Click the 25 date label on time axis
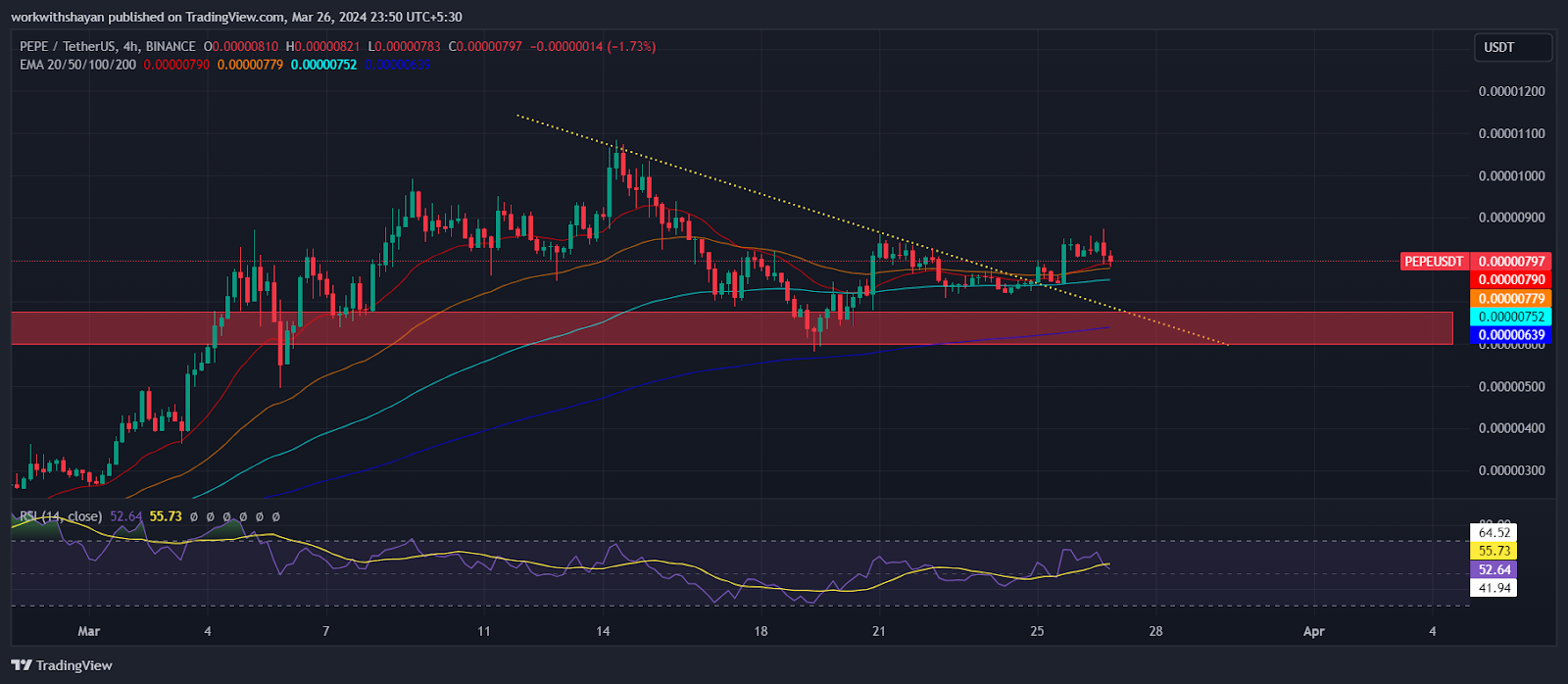The height and width of the screenshot is (684, 1568). [1038, 631]
